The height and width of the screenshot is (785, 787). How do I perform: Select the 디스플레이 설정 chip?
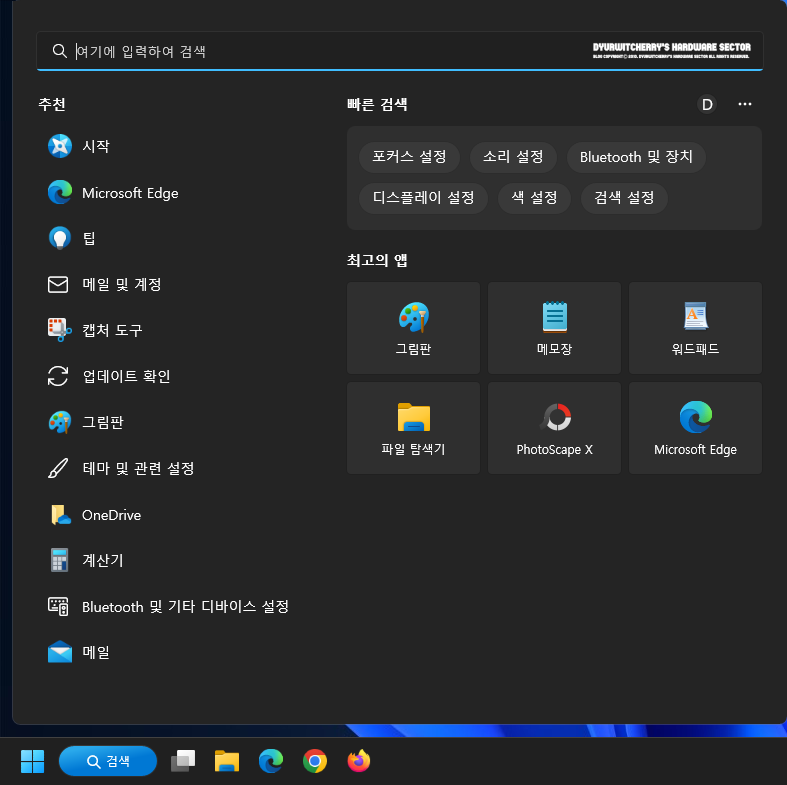click(x=423, y=198)
